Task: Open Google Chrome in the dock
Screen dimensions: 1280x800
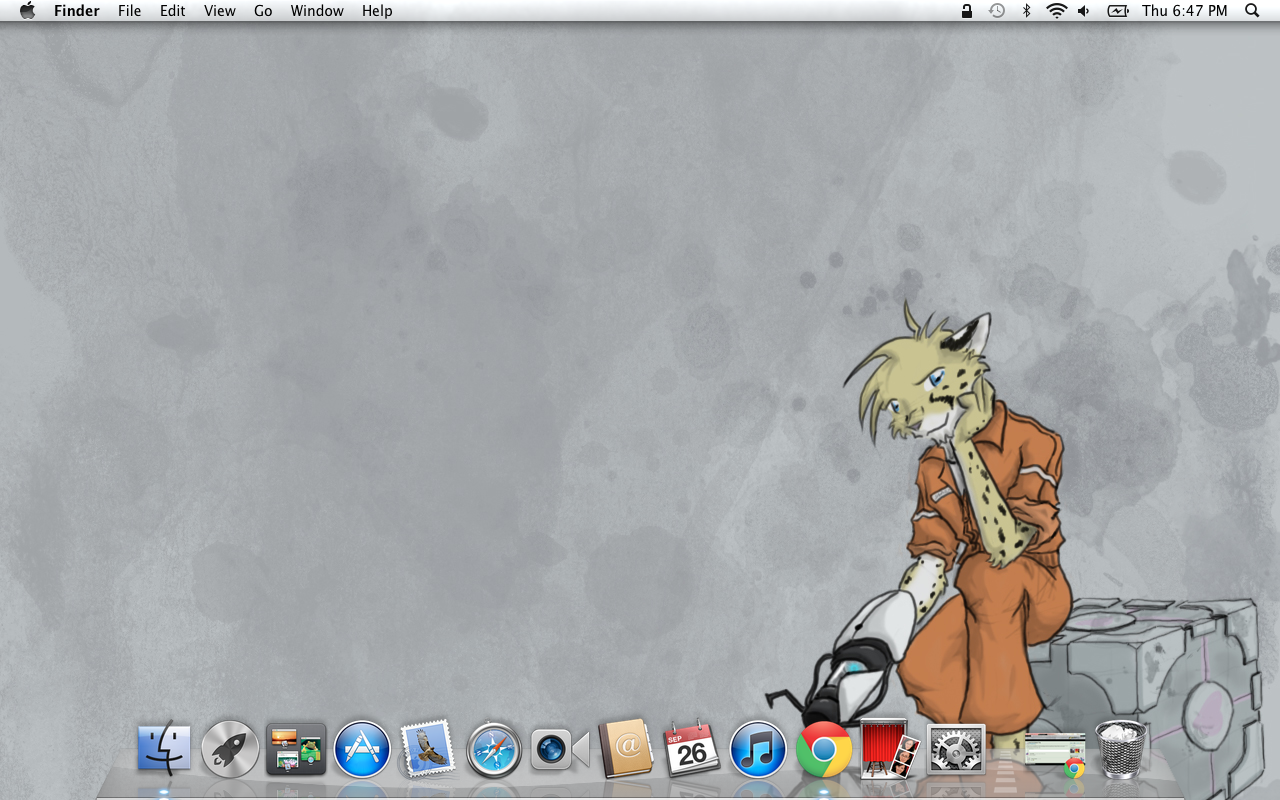Action: 824,749
